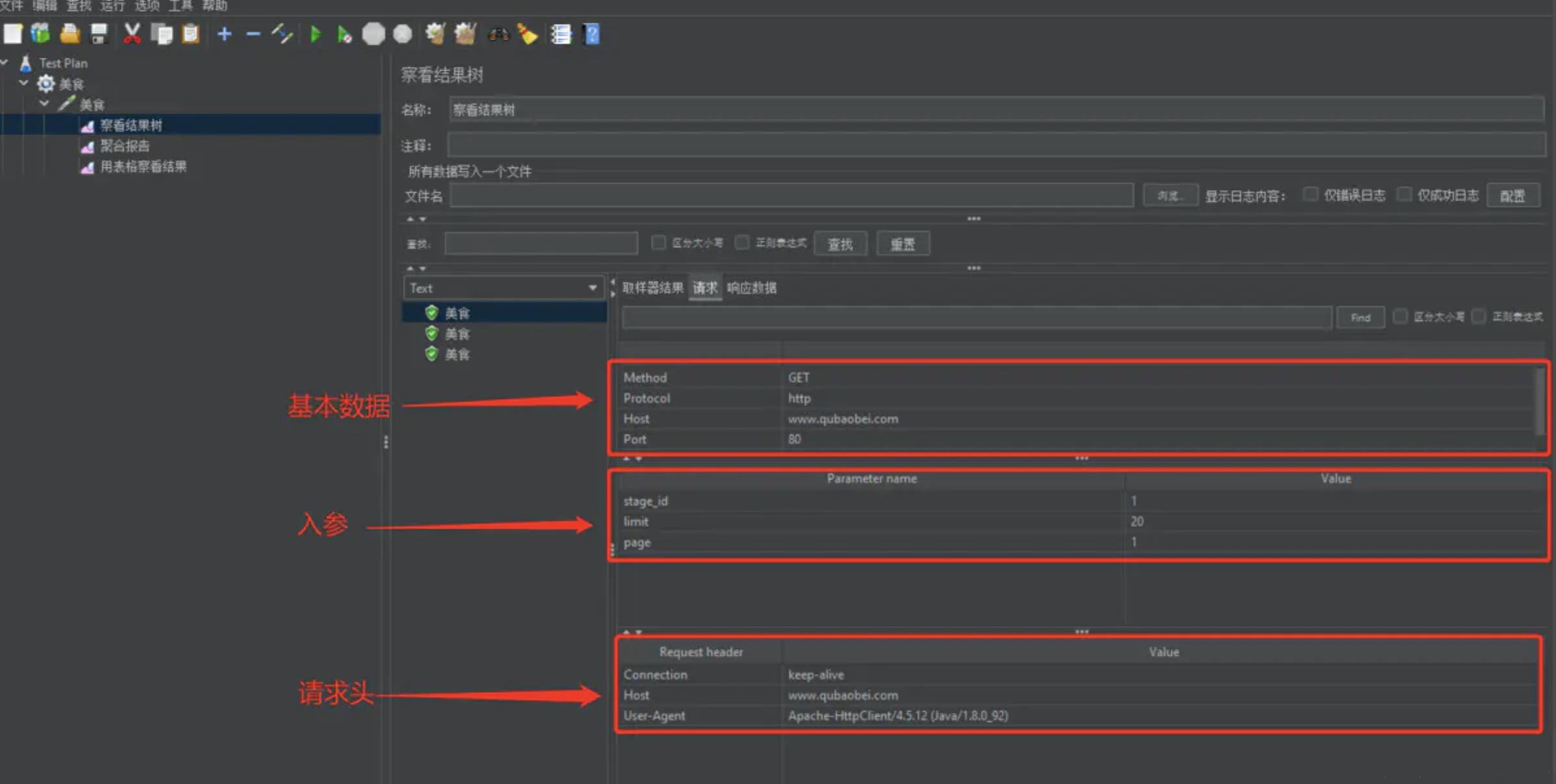Click the Search binoculars icon
Screen dimensions: 1556x784
(x=498, y=34)
